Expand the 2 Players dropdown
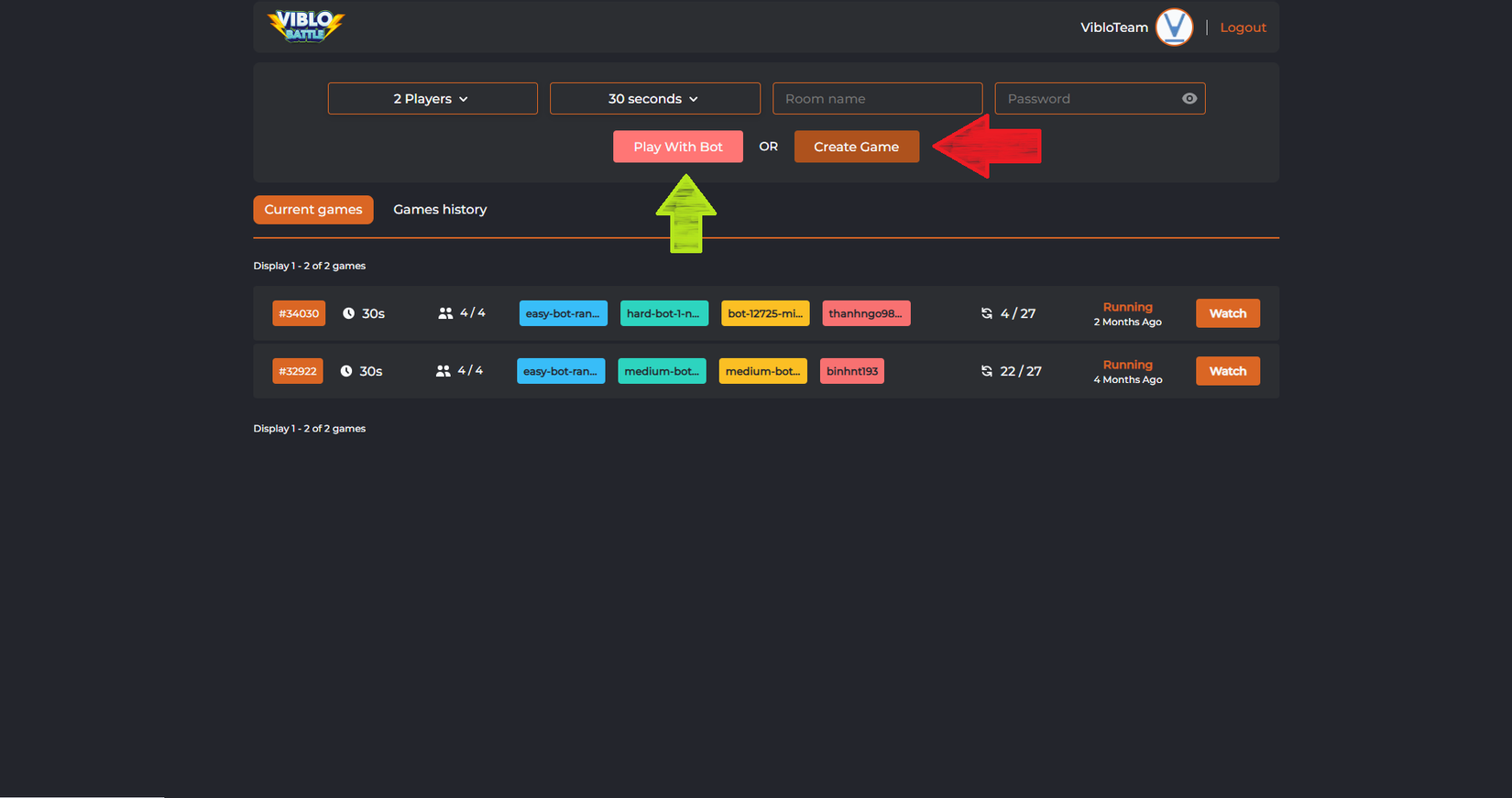The width and height of the screenshot is (1512, 798). (433, 99)
